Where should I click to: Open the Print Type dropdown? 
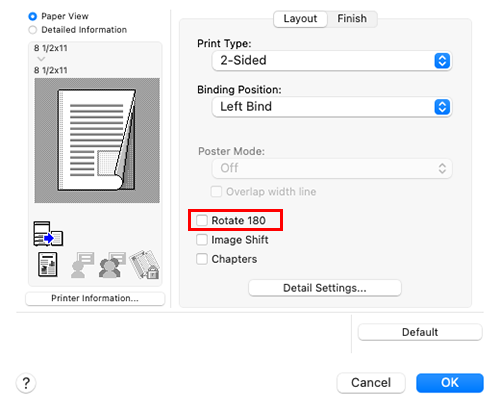[x=332, y=61]
